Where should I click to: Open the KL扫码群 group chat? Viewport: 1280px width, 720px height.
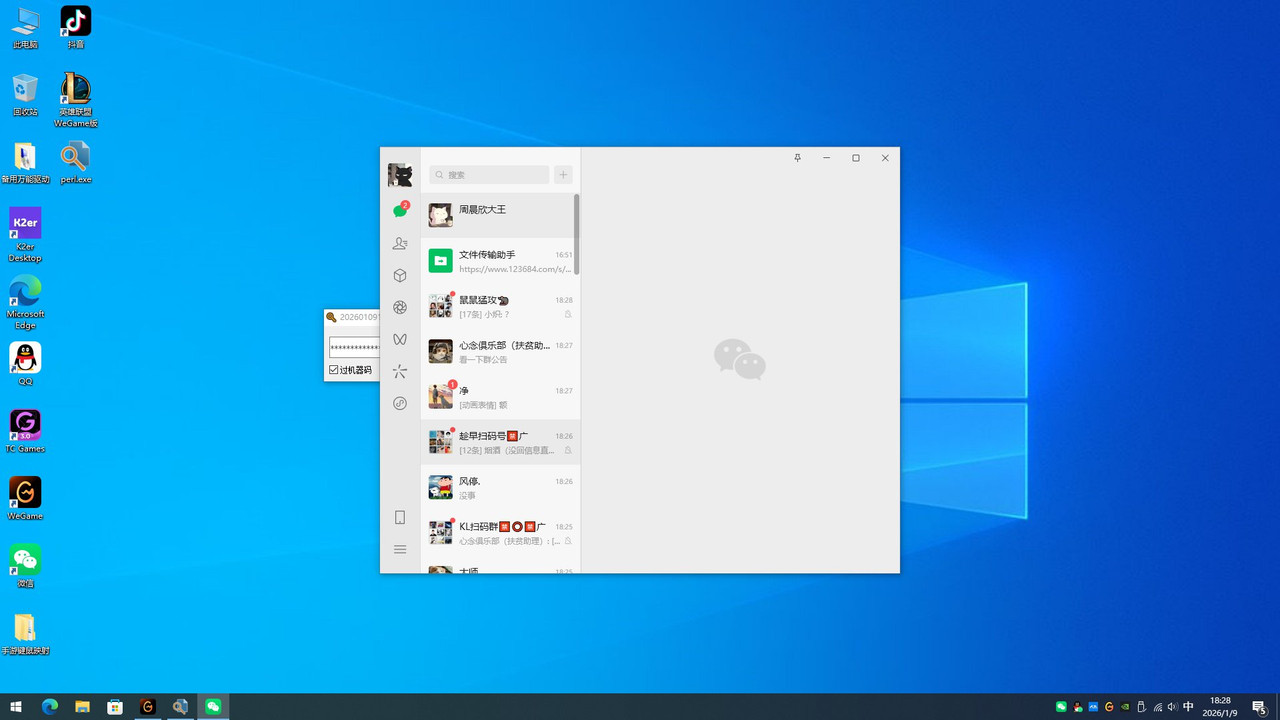[x=500, y=532]
